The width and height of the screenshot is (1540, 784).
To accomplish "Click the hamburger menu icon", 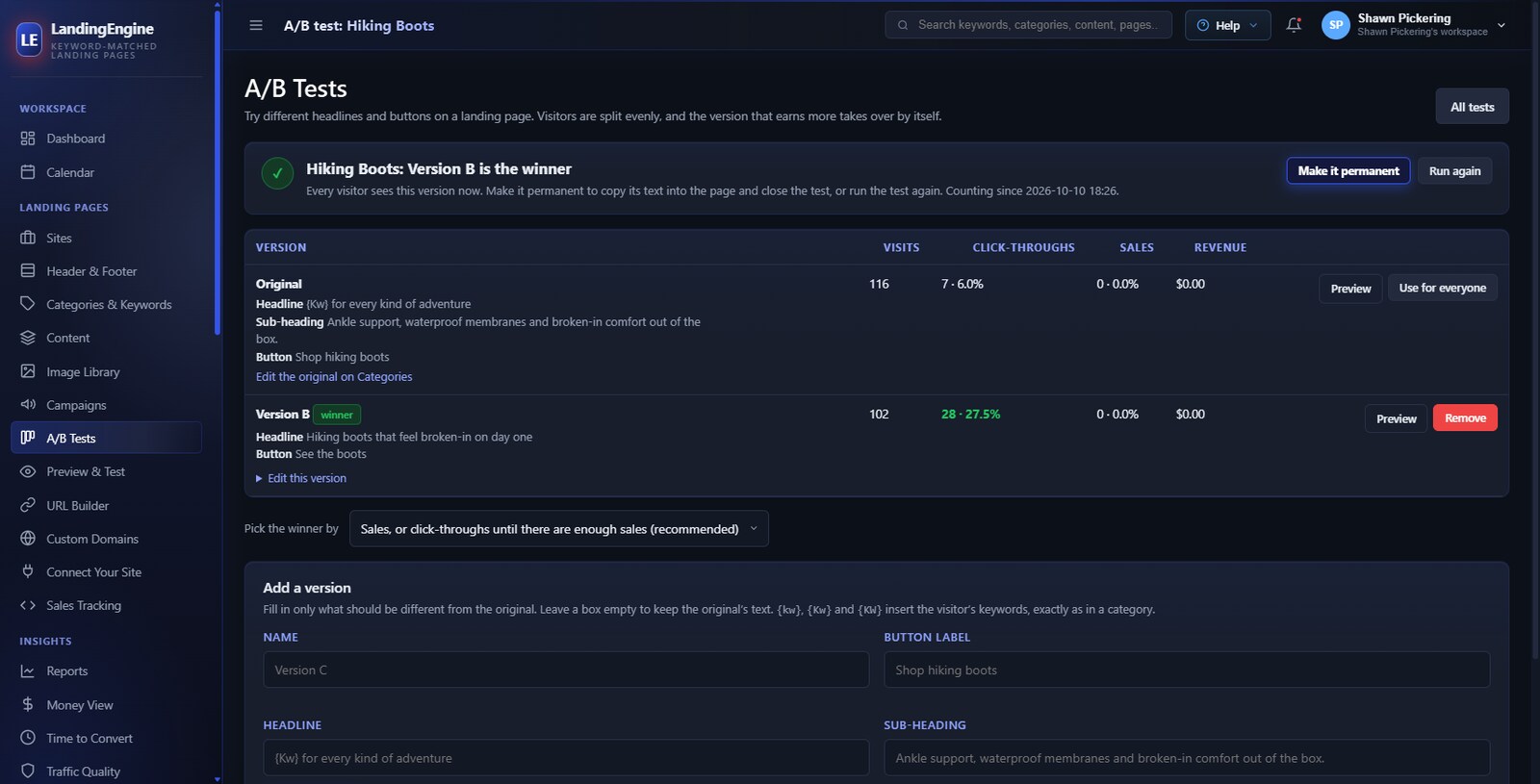I will 256,25.
